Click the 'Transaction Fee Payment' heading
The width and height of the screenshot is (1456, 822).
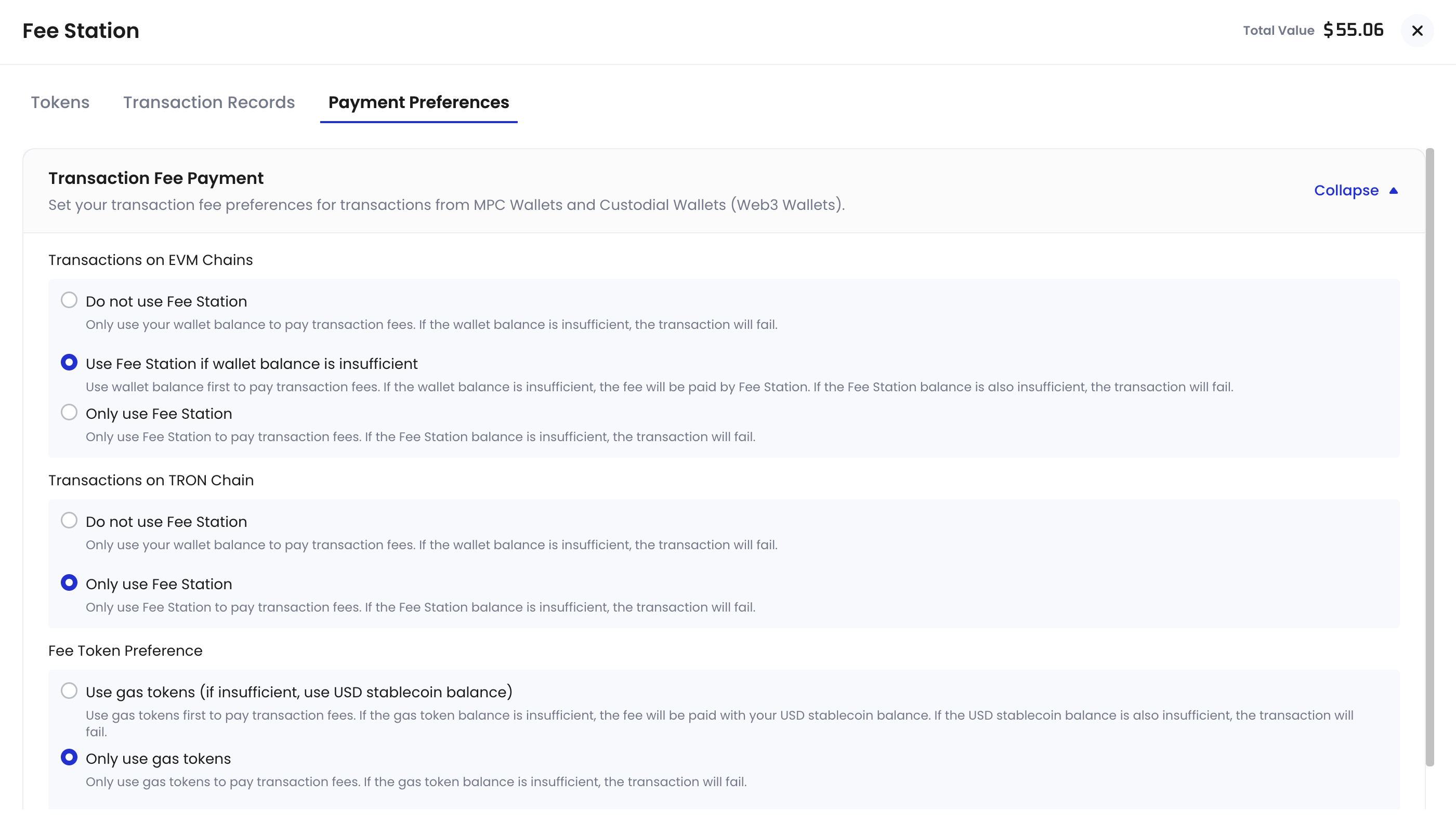click(x=156, y=178)
